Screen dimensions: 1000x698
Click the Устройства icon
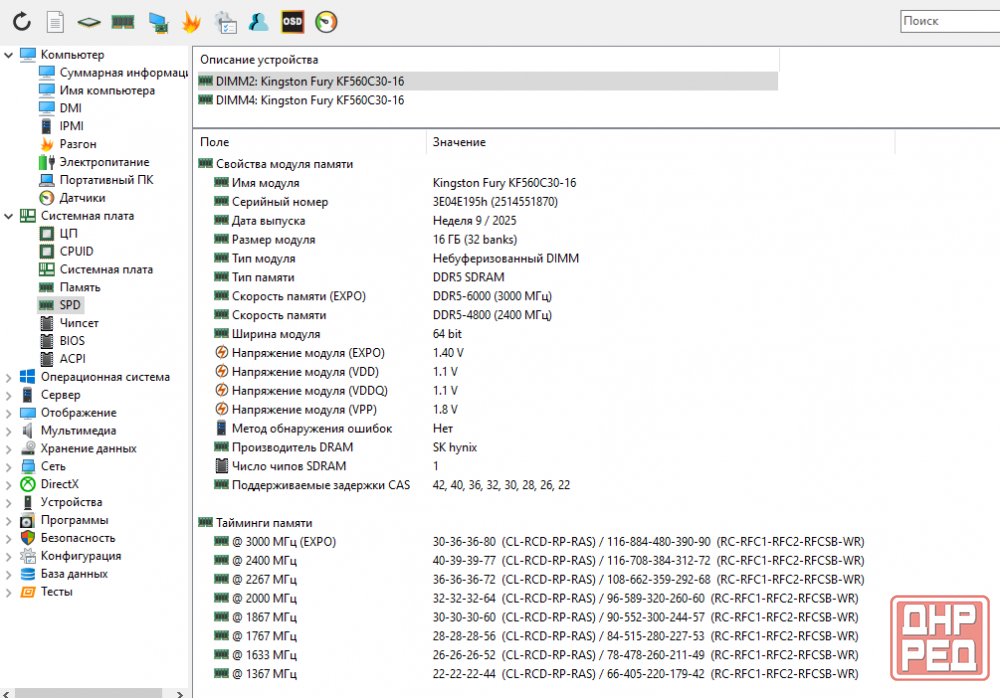(27, 502)
